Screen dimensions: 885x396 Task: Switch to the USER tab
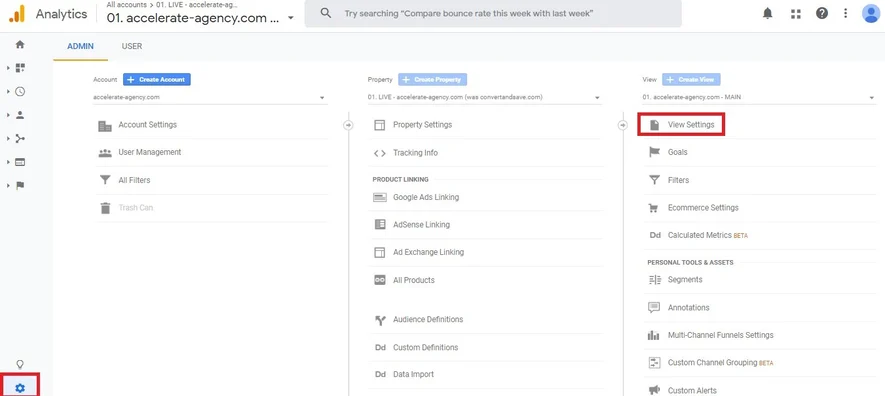[132, 46]
